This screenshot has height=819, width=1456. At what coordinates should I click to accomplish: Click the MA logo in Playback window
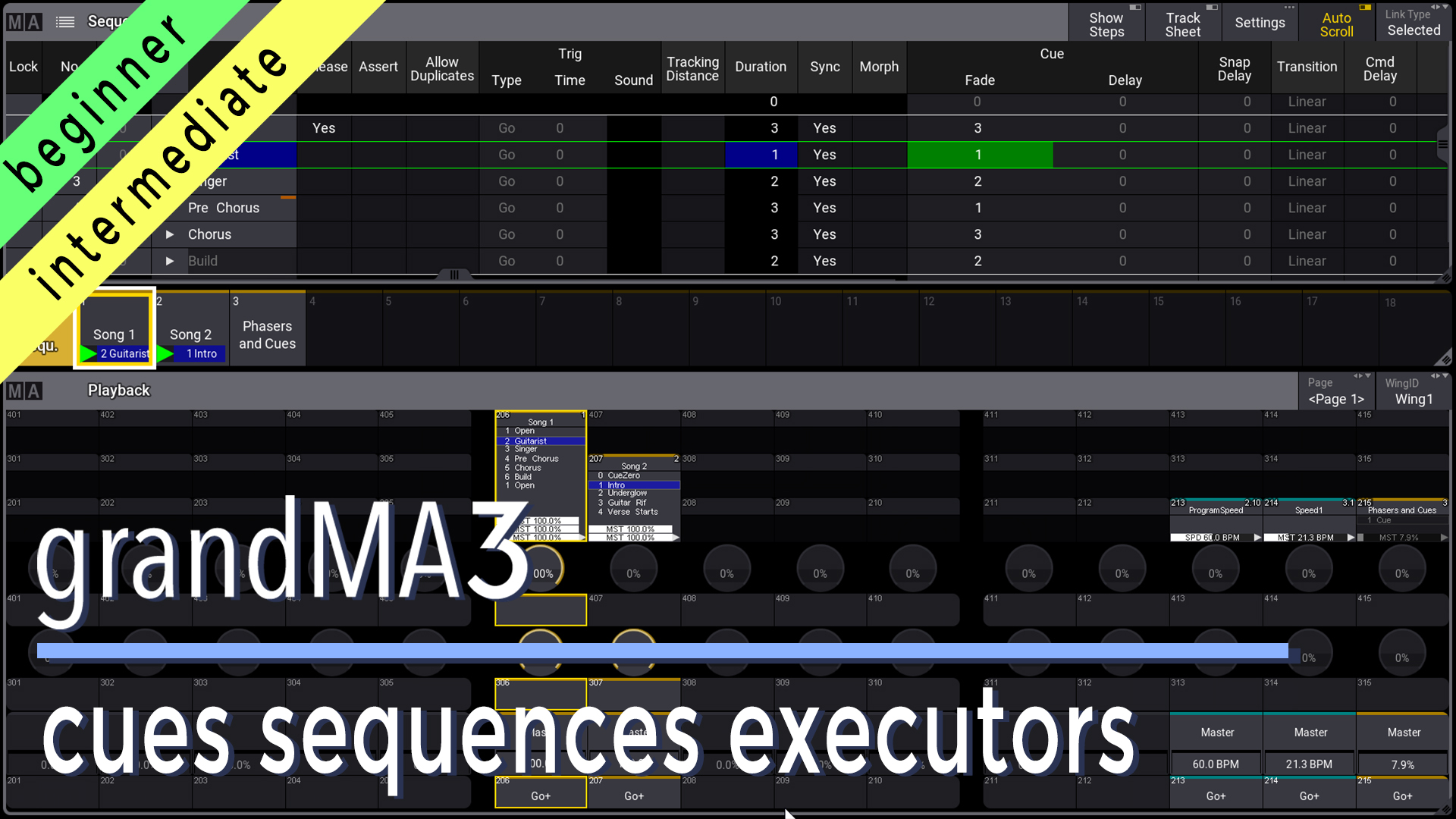point(24,391)
